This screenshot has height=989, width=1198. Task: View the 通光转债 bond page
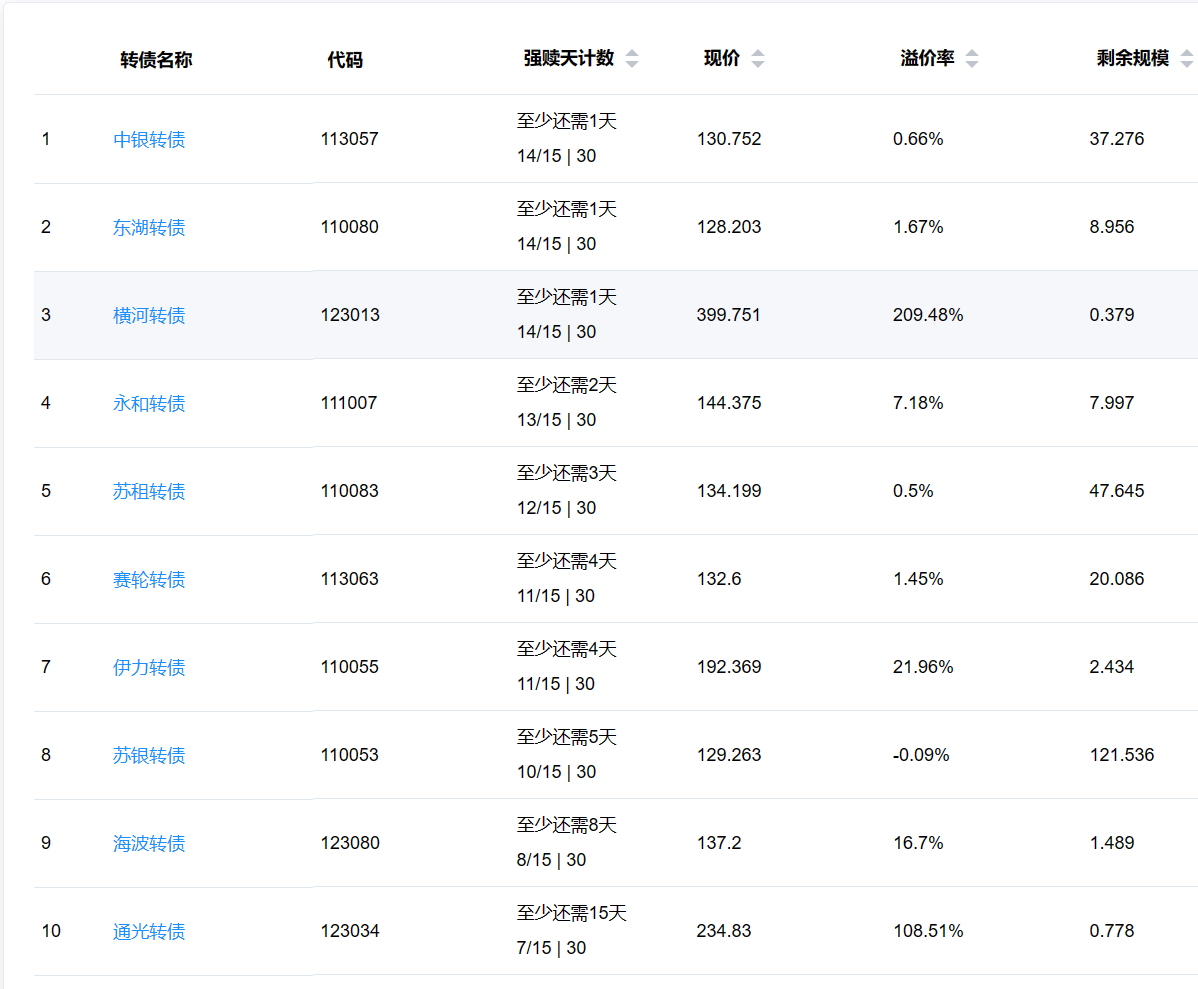(x=149, y=931)
